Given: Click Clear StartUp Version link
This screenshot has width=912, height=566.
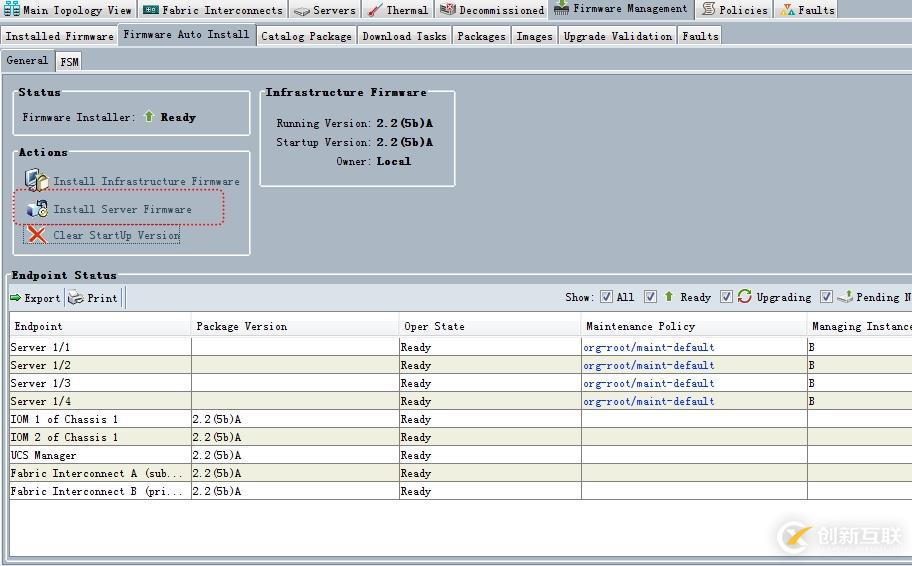Looking at the screenshot, I should (116, 236).
